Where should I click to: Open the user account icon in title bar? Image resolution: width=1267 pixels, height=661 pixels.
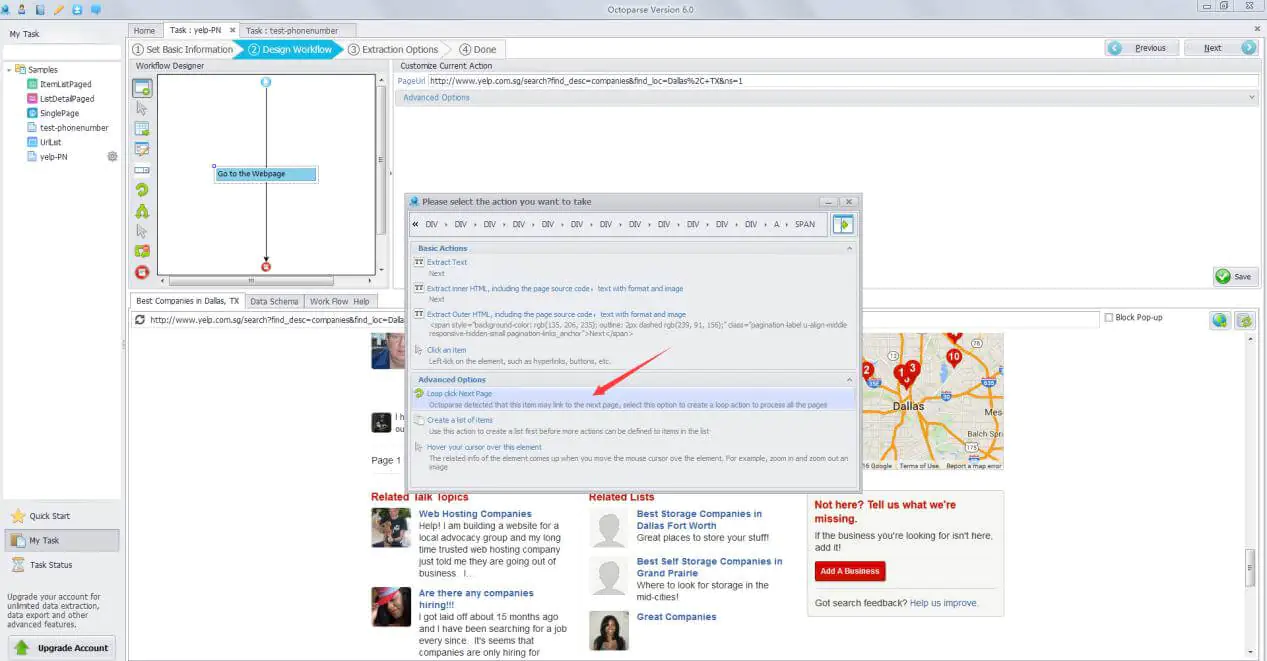pyautogui.click(x=22, y=9)
